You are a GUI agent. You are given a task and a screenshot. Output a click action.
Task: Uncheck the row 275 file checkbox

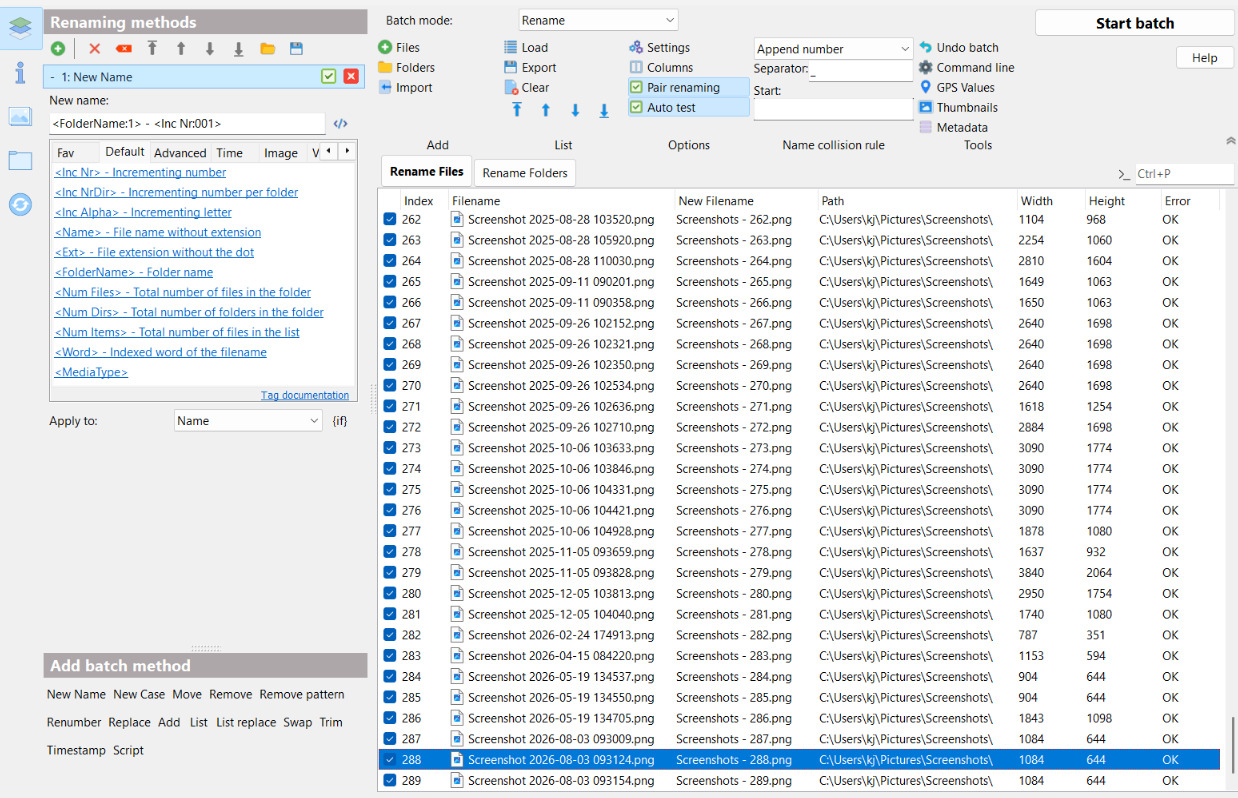coord(390,489)
